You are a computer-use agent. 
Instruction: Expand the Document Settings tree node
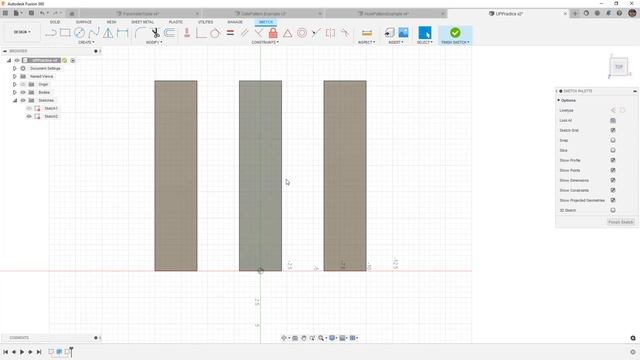pos(15,69)
